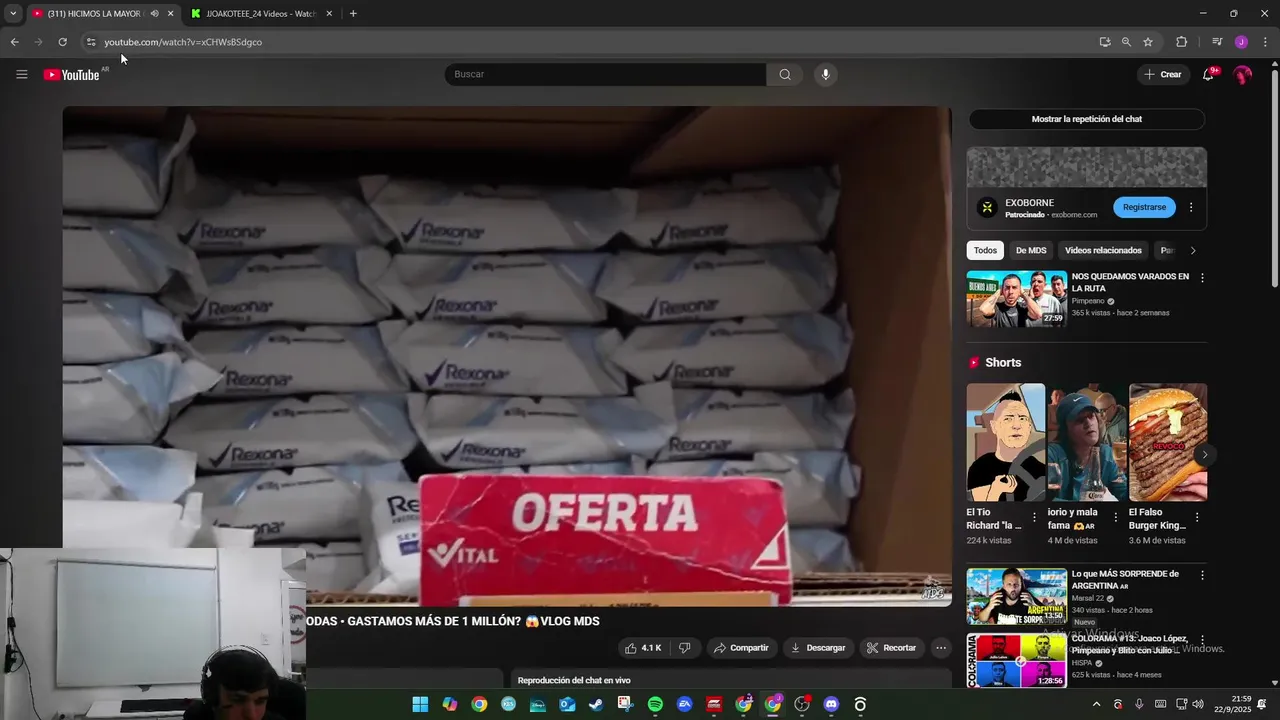Reload the page in Chrome
Viewport: 1280px width, 720px height.
(x=62, y=42)
